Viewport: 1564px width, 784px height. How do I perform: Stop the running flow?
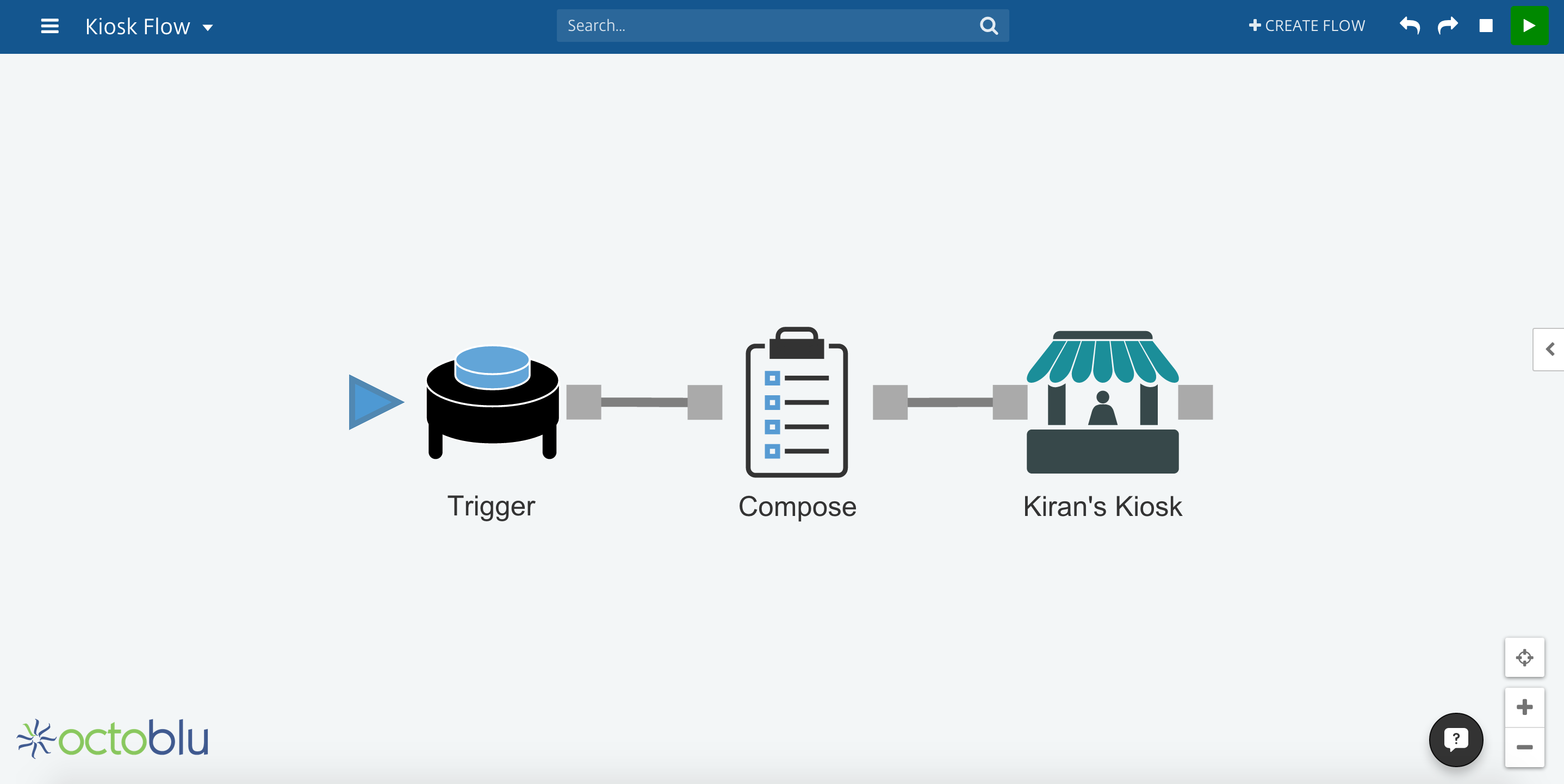point(1486,26)
